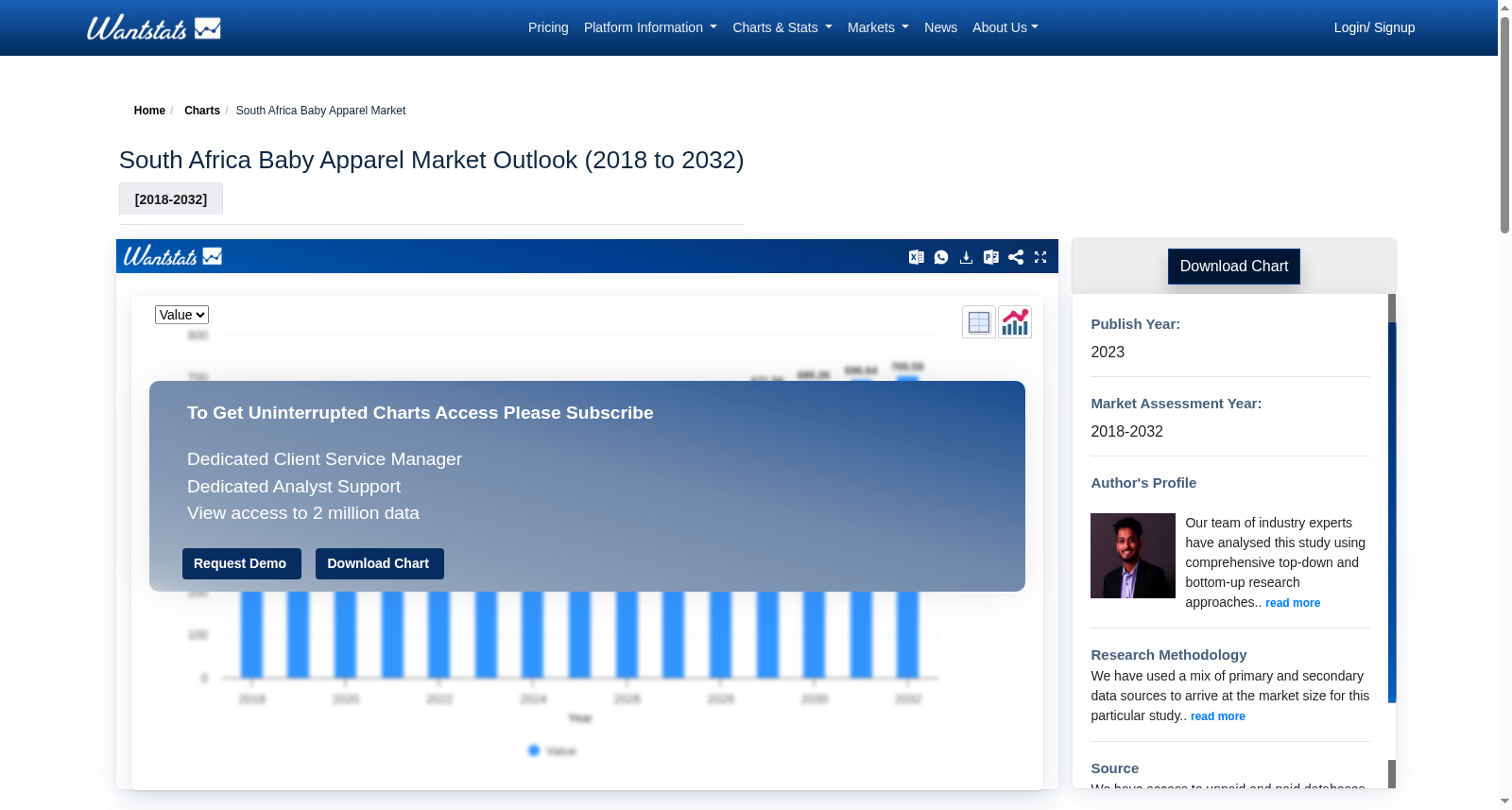Screen dimensions: 1512x810
Task: Share chart via WhatsApp icon
Action: click(941, 257)
